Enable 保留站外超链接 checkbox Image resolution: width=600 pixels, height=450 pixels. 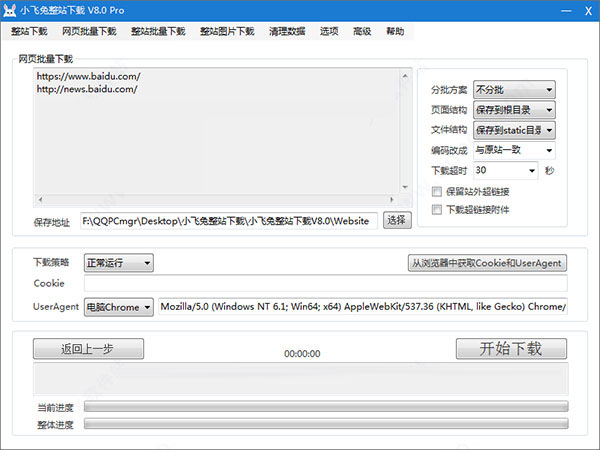[437, 191]
